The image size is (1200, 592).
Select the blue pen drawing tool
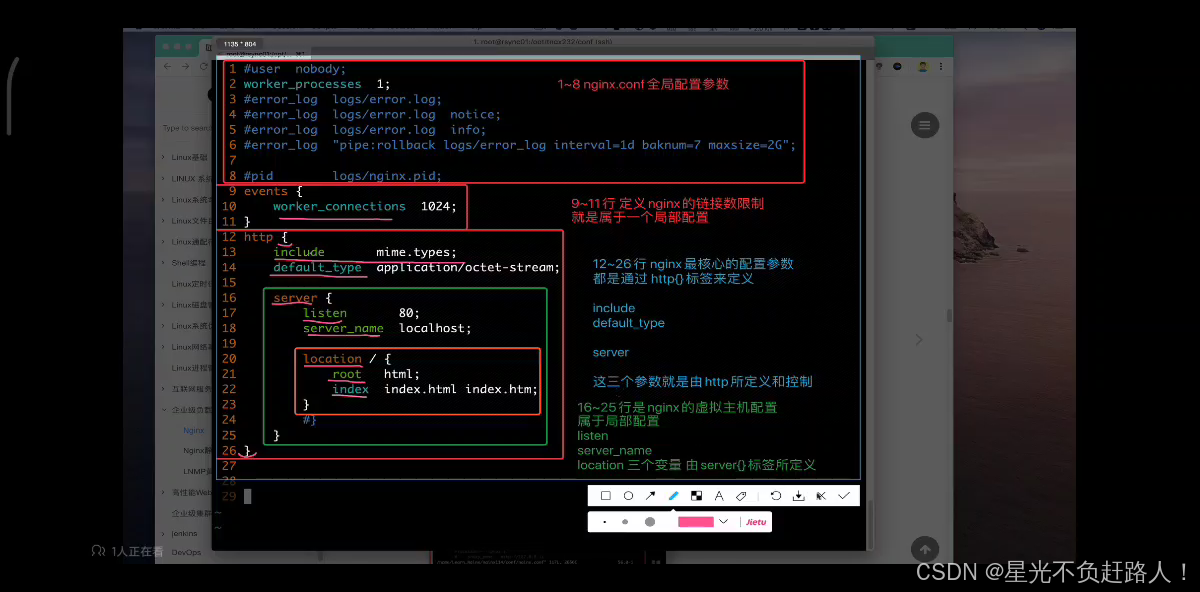click(674, 495)
